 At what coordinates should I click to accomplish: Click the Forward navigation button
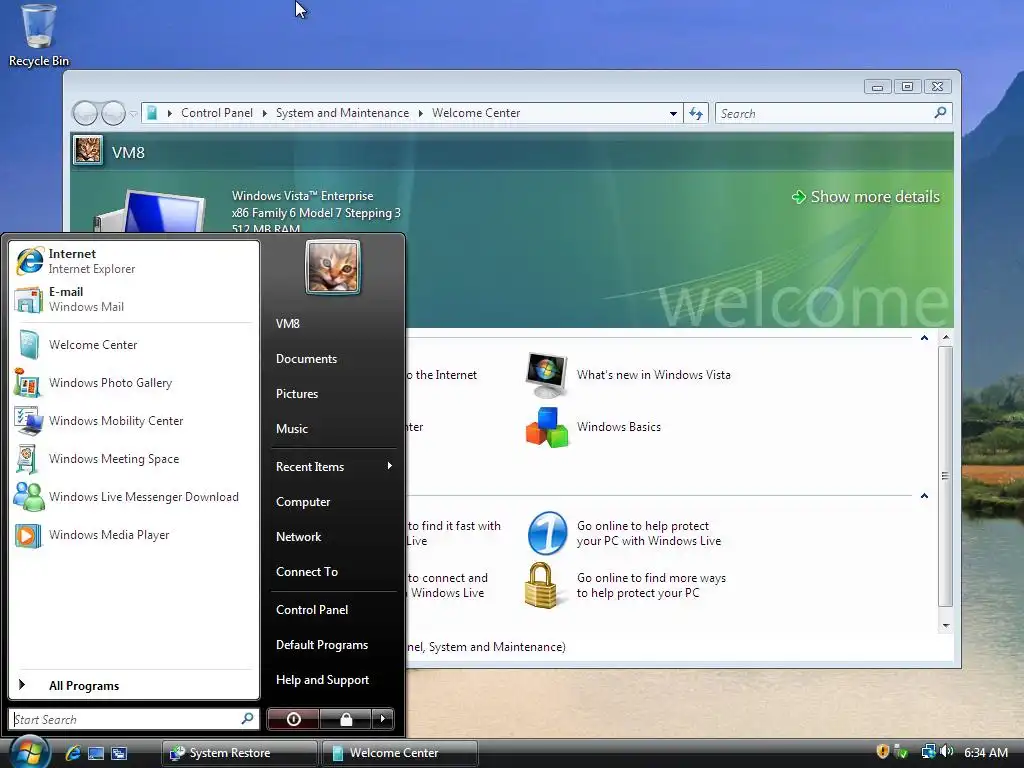pos(113,113)
